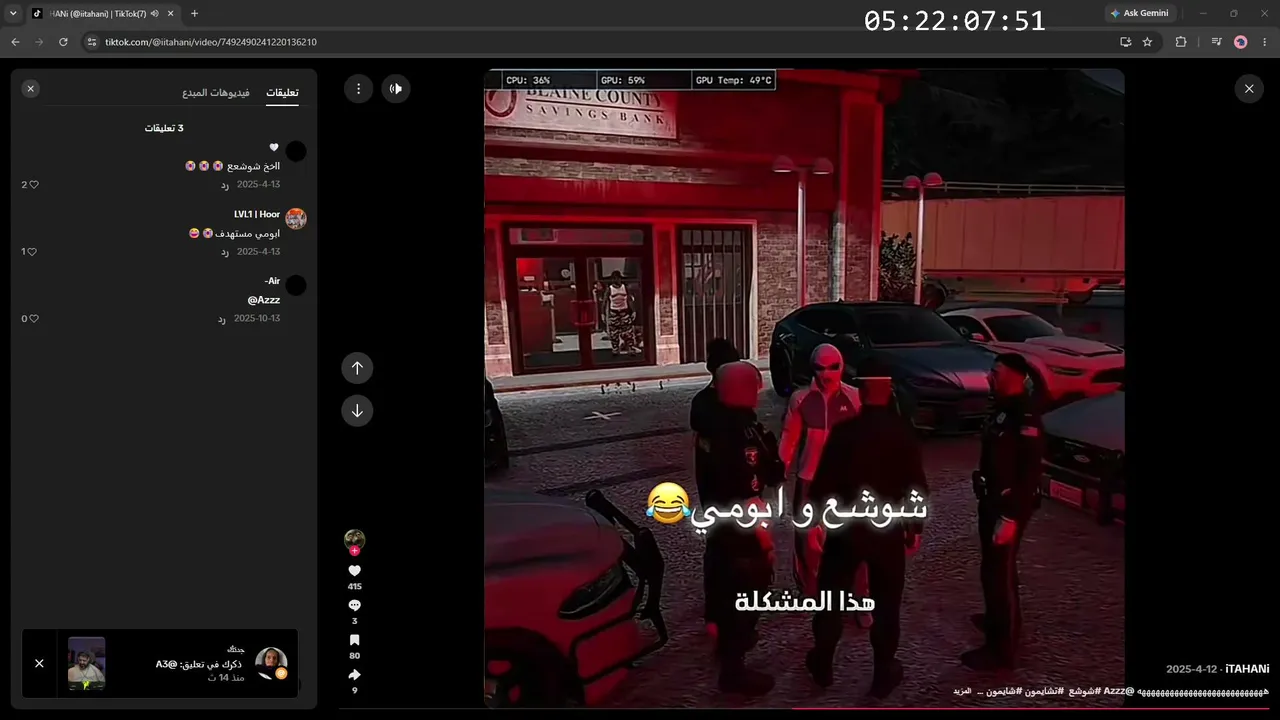Go to the next video with down arrow
Viewport: 1280px width, 720px height.
click(357, 411)
